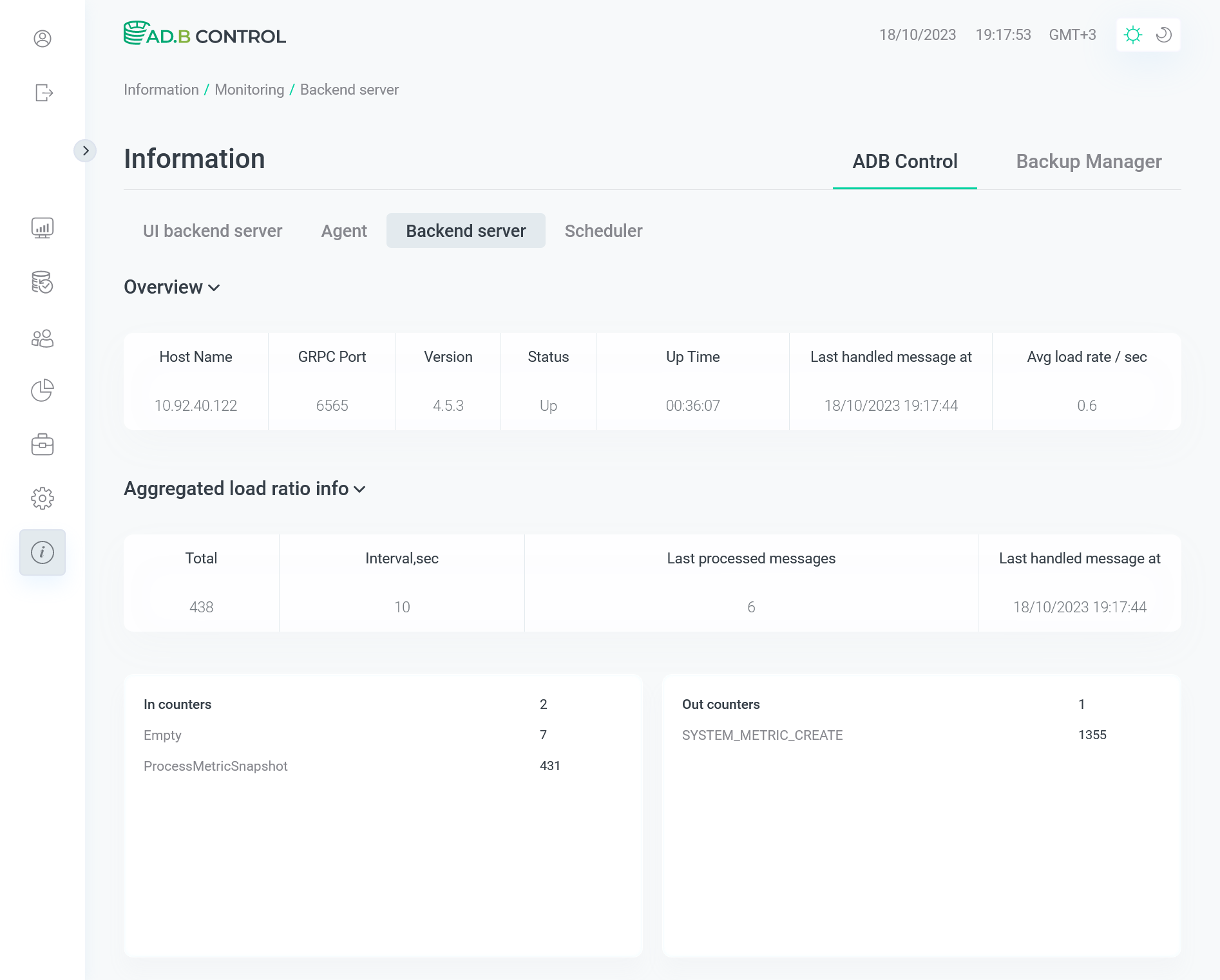This screenshot has width=1220, height=980.
Task: Open the database backup icon in the sidebar
Action: click(43, 283)
